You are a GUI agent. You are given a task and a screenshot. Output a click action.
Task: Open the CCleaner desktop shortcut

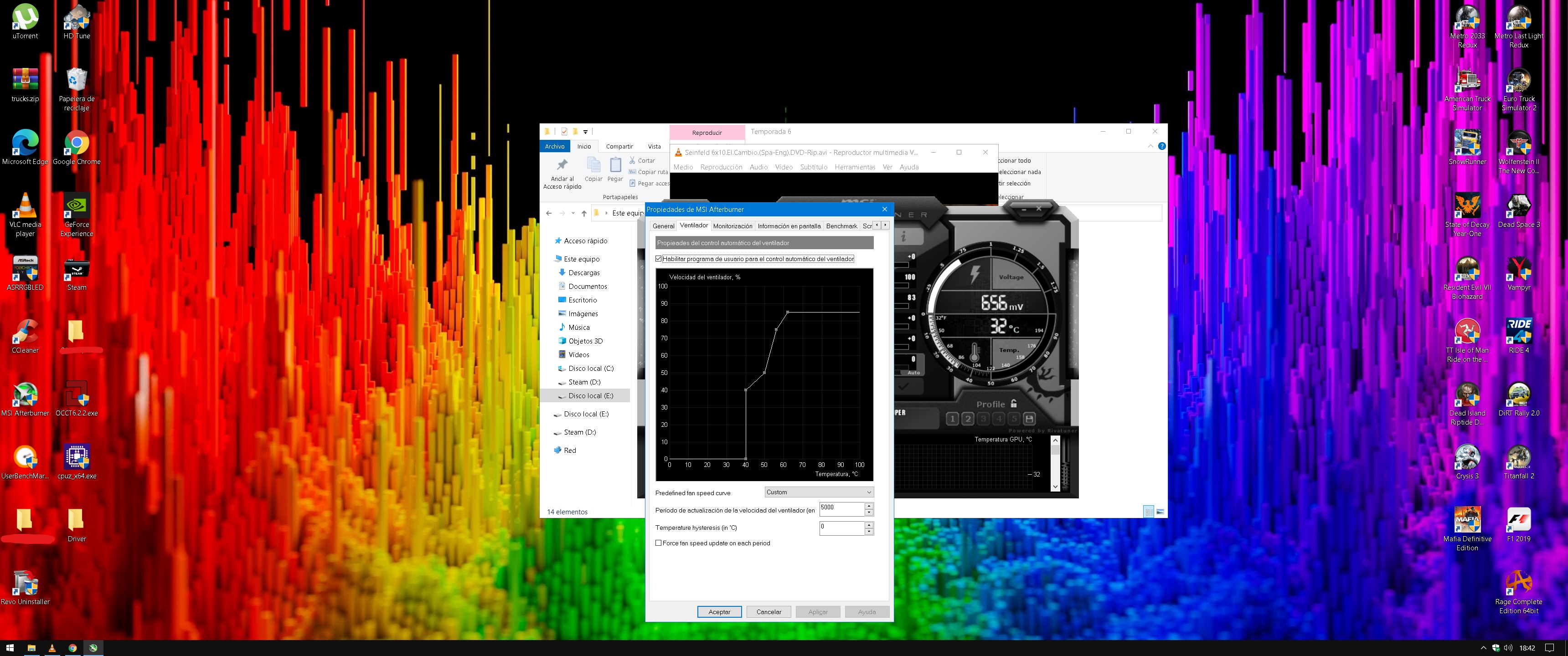[25, 336]
